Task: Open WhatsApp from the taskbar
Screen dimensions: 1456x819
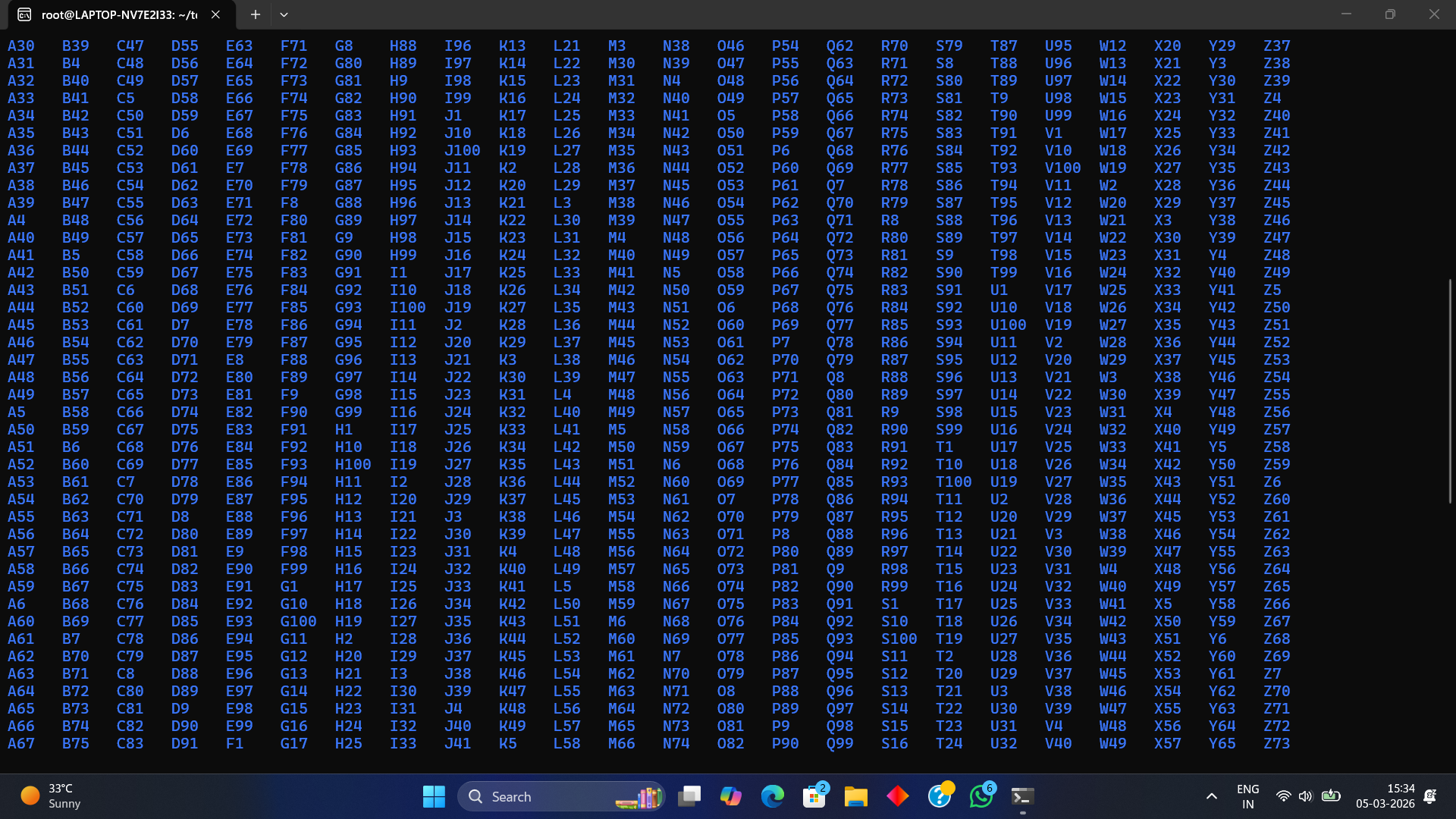Action: point(981,796)
